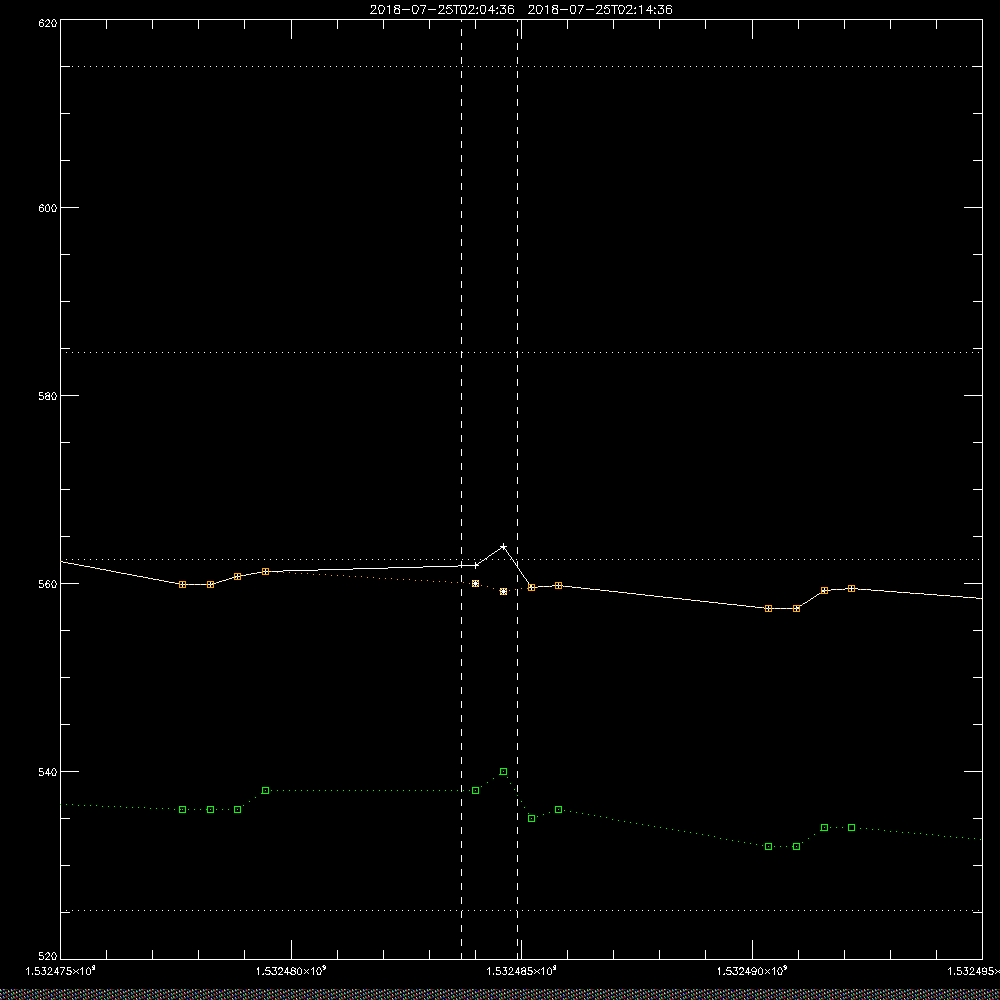The height and width of the screenshot is (1000, 1000).
Task: Click the end timestamp 2018-07-25T02:14:36 in title
Action: click(x=600, y=10)
